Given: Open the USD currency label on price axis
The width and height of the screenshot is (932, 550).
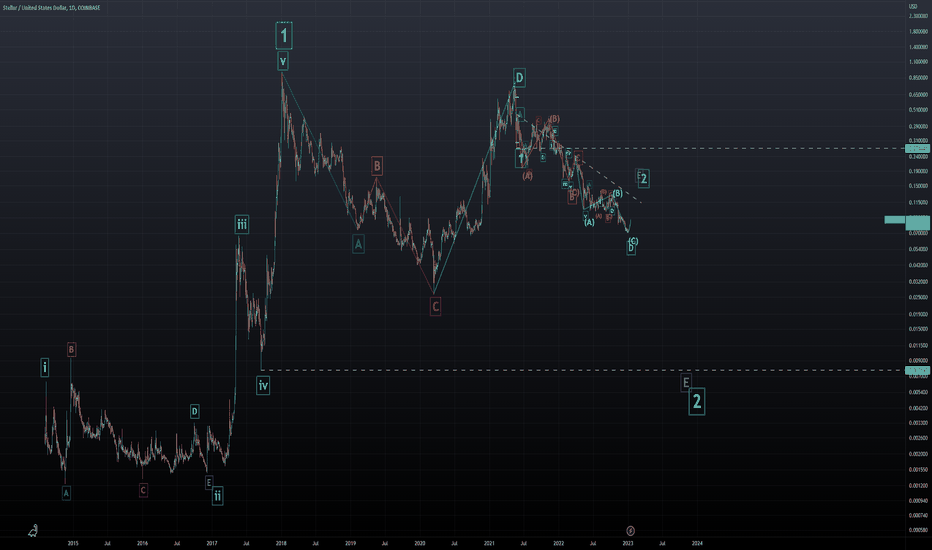Looking at the screenshot, I should [913, 6].
